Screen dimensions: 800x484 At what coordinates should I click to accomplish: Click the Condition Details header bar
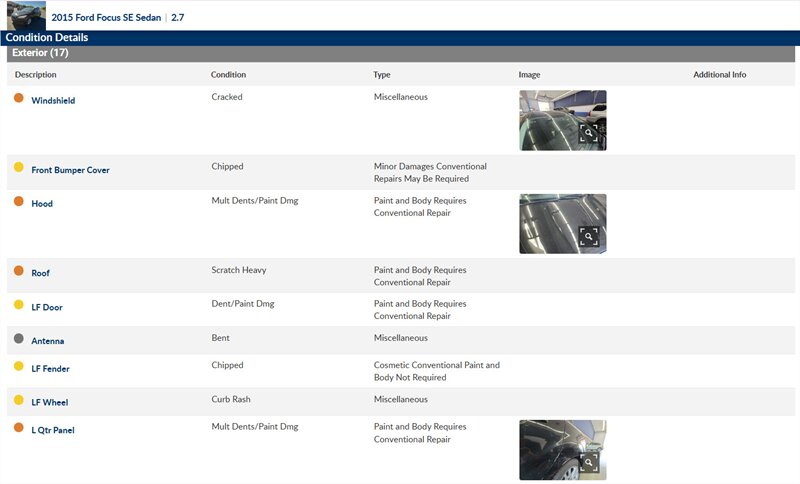47,38
